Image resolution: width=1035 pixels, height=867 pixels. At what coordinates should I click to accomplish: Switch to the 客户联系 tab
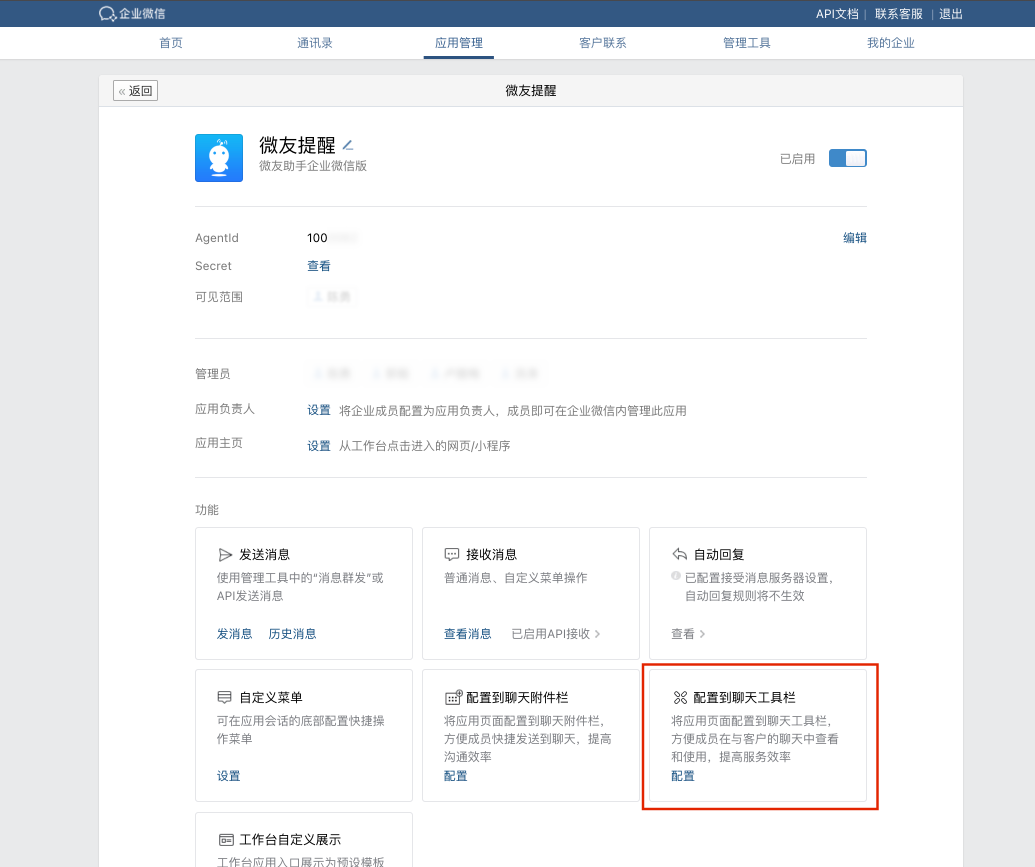click(603, 43)
